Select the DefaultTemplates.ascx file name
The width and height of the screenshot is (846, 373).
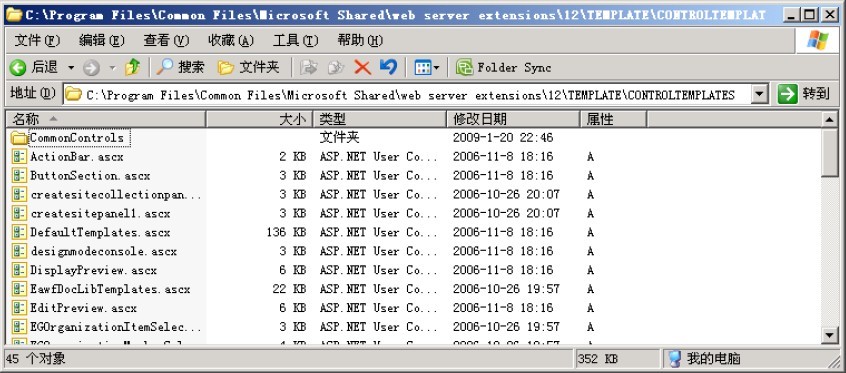pos(100,233)
